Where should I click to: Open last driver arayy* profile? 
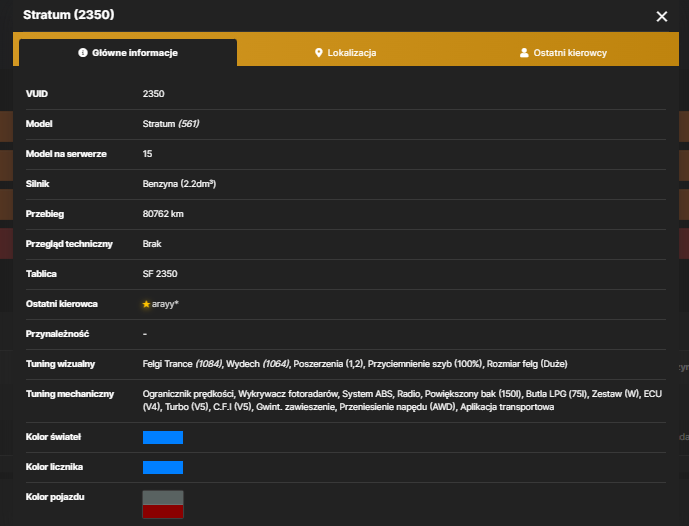point(165,304)
